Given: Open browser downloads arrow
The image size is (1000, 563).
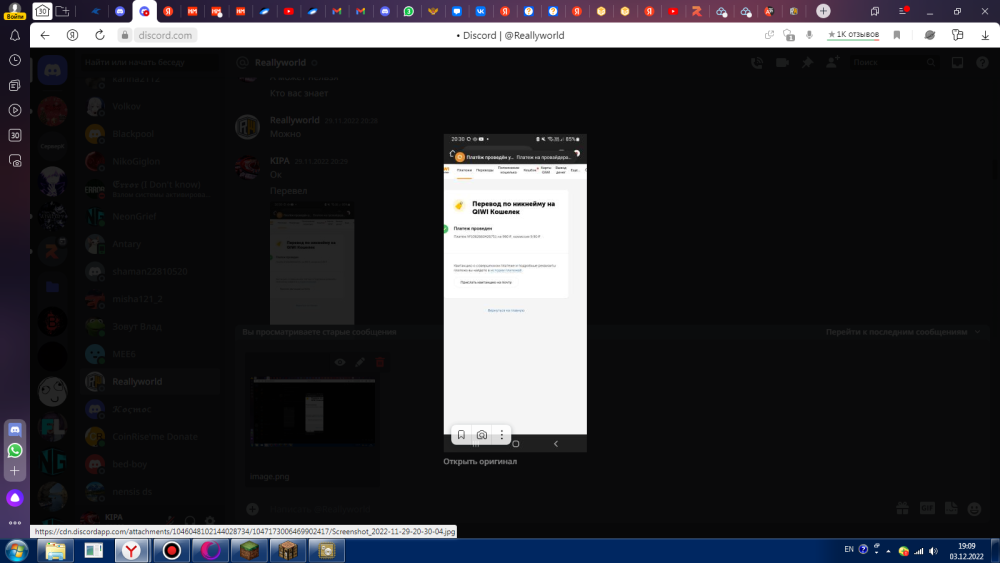Looking at the screenshot, I should [985, 35].
